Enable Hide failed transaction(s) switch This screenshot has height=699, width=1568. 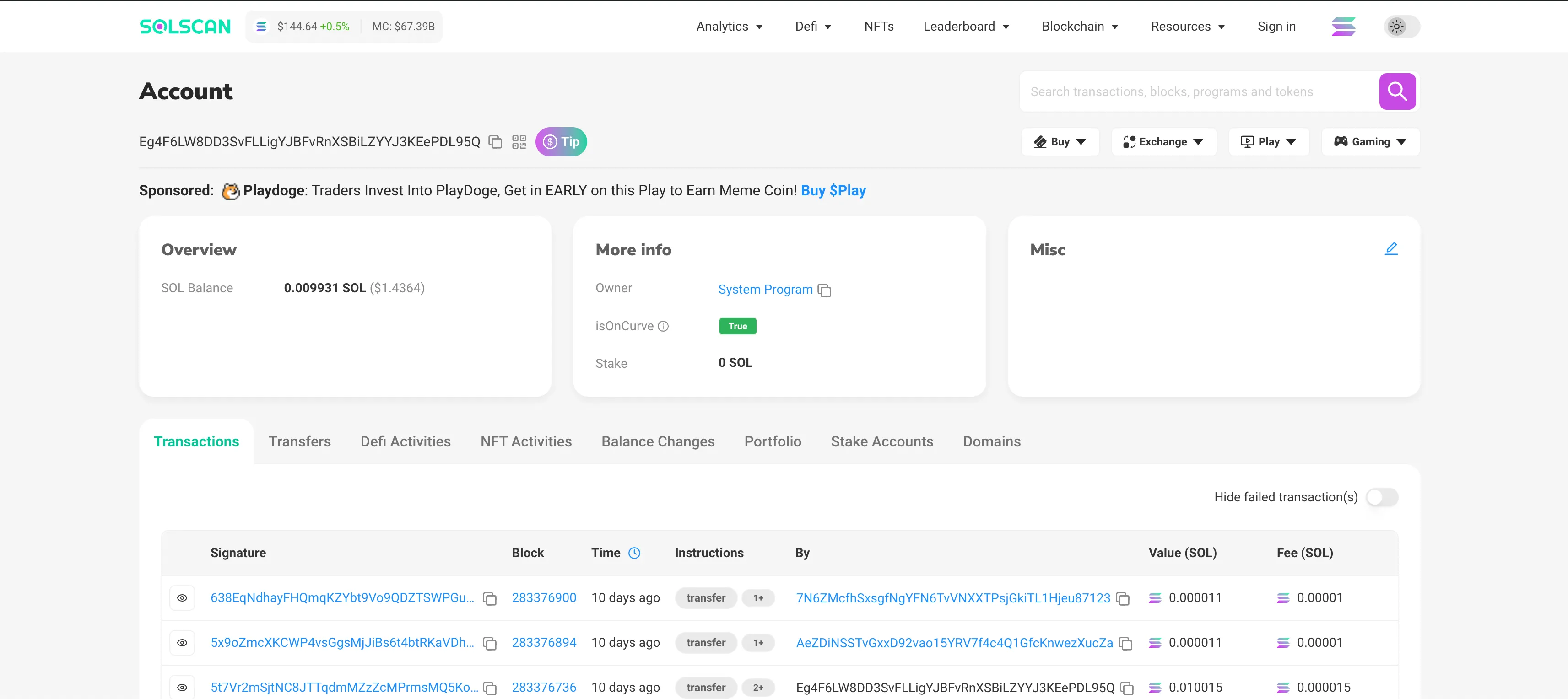pyautogui.click(x=1382, y=497)
